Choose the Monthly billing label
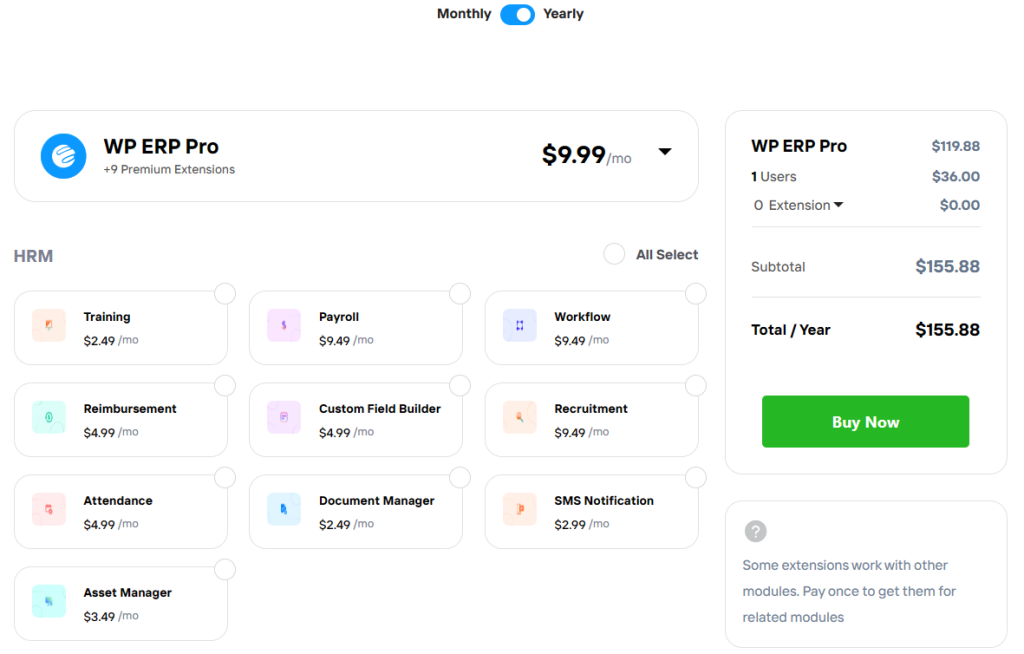The image size is (1024, 654). tap(464, 14)
